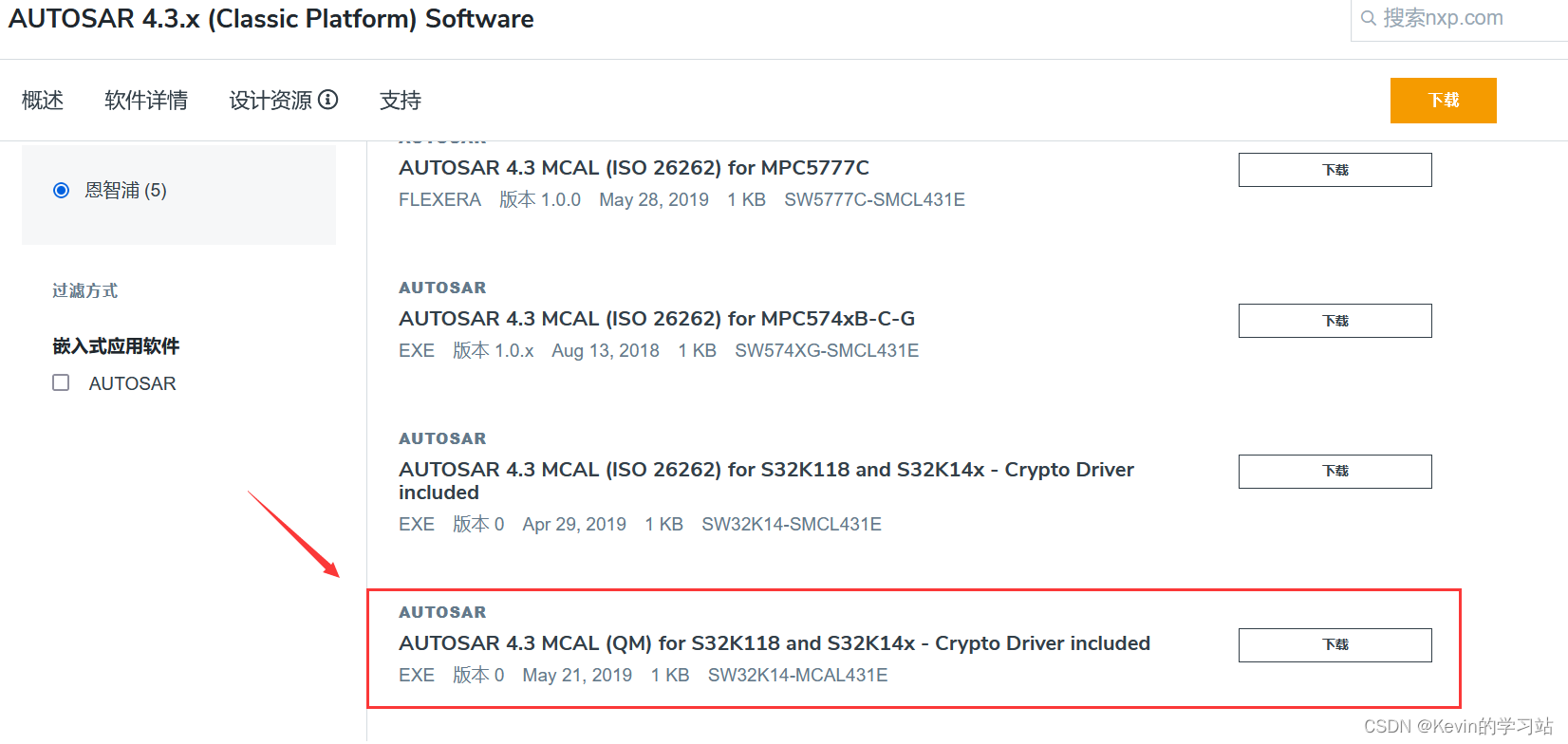Click the date Aug 13, 2018
The height and width of the screenshot is (744, 1568).
click(x=606, y=350)
